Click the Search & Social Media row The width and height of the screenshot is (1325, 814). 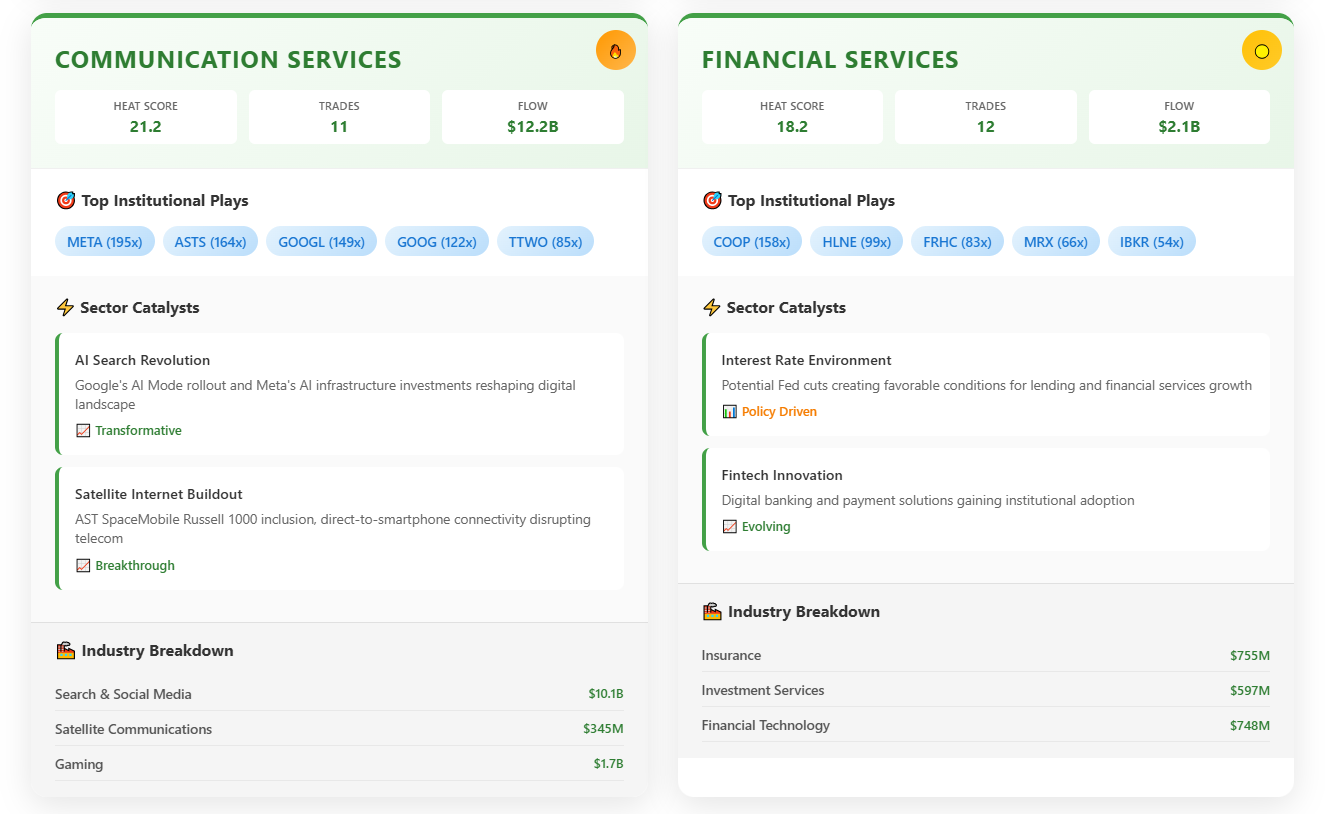(x=339, y=694)
